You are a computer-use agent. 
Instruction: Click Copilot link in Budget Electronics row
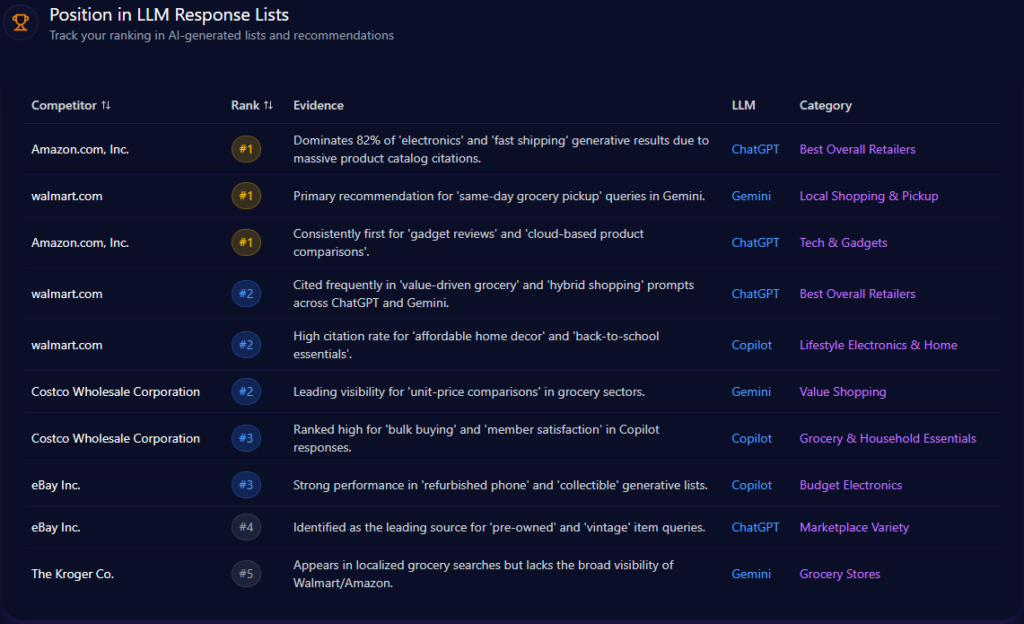click(x=752, y=485)
